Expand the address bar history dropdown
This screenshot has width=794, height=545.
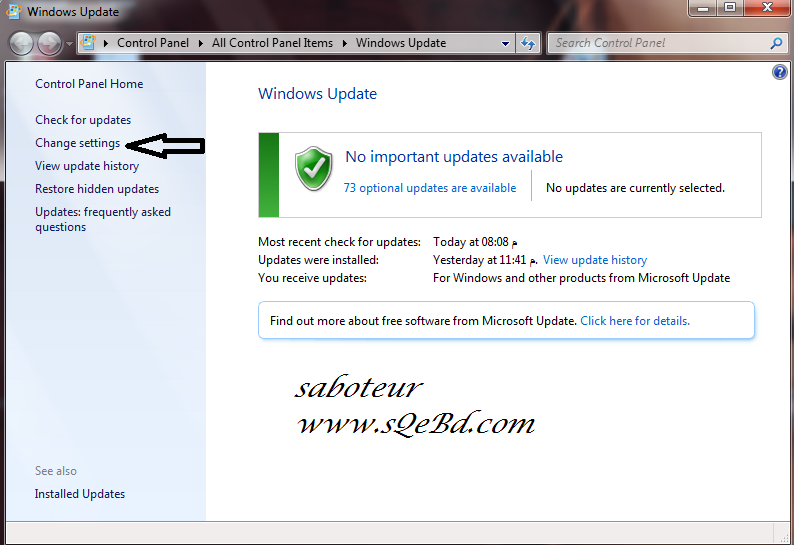506,43
